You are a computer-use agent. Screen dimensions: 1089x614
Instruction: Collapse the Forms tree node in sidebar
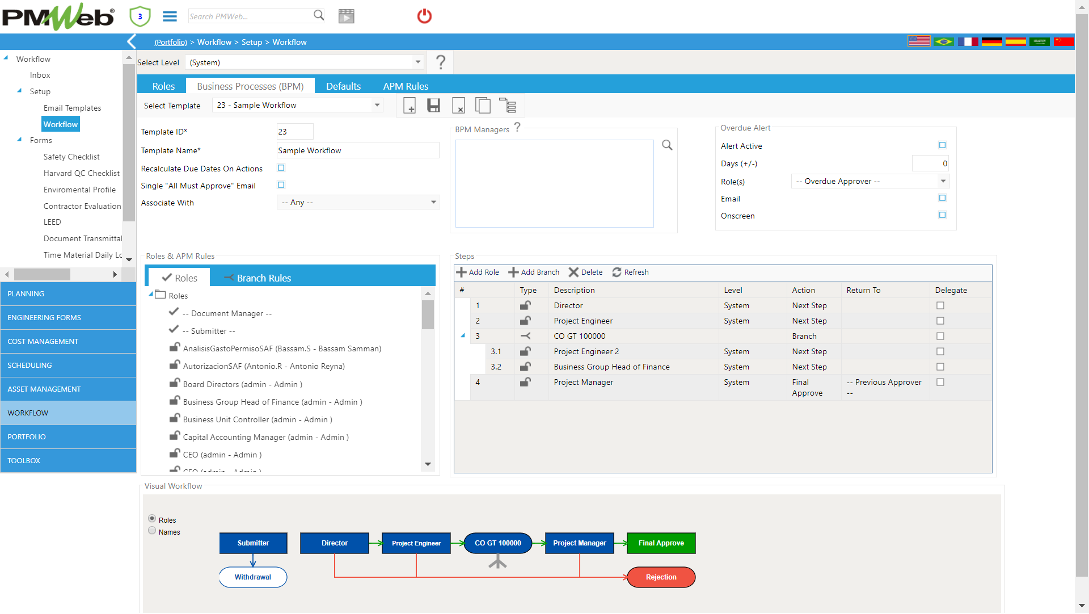pyautogui.click(x=19, y=140)
